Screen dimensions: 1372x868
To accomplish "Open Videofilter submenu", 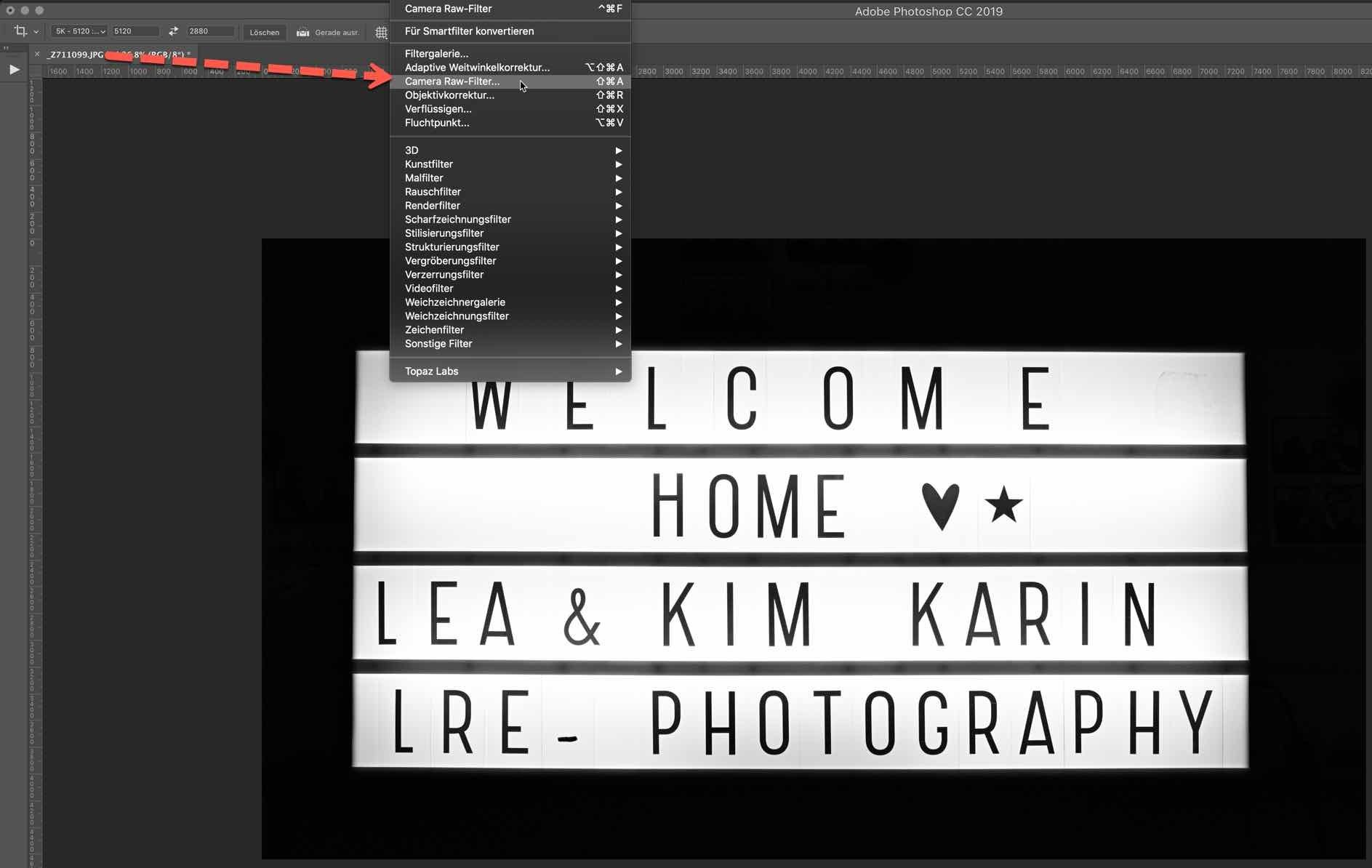I will [x=510, y=289].
